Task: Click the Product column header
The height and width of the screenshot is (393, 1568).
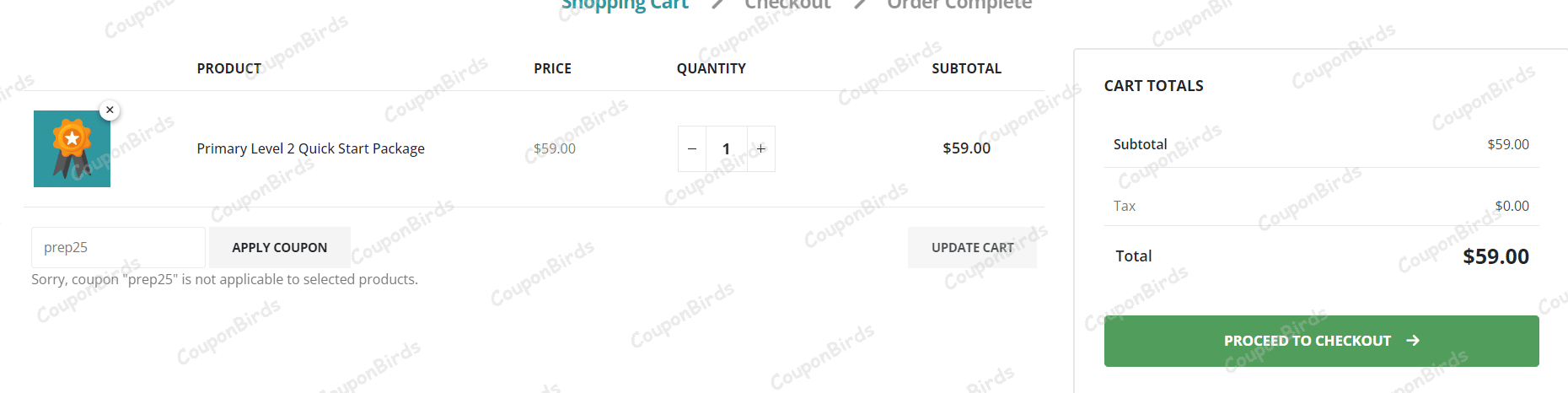Action: pyautogui.click(x=228, y=68)
